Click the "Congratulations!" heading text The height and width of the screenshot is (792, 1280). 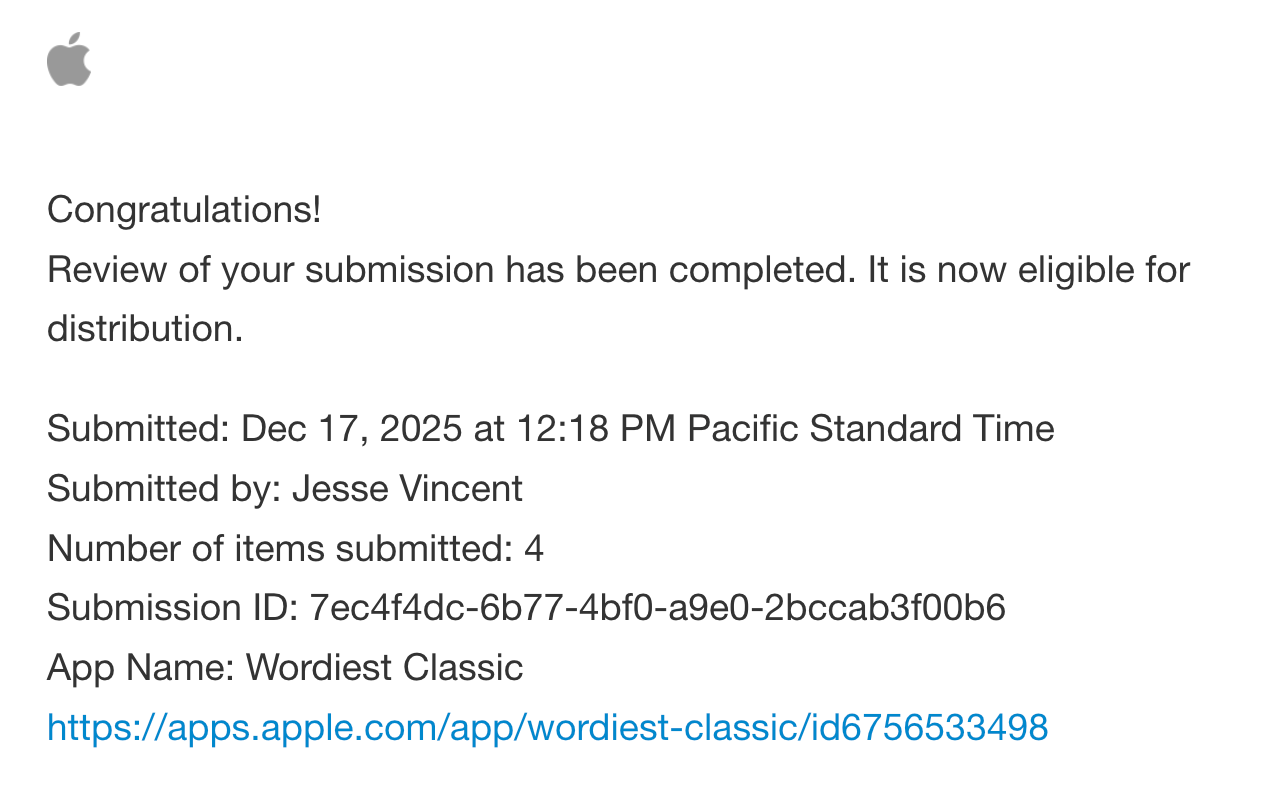[x=184, y=210]
